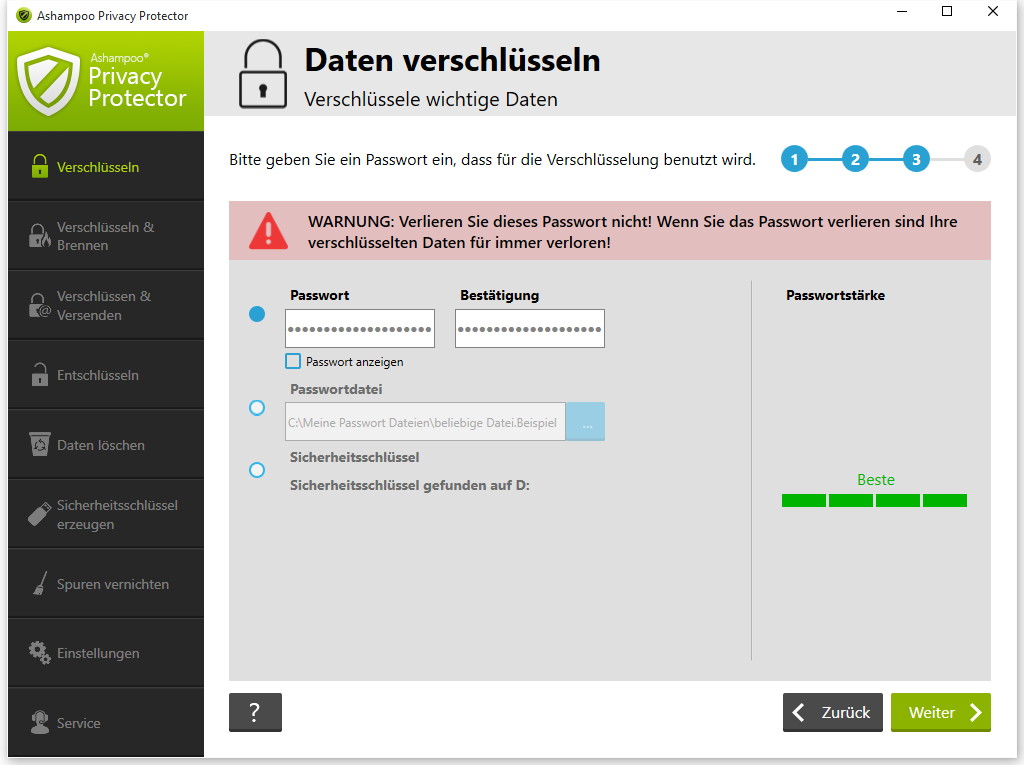Click the Zurück button
1024x765 pixels.
(x=833, y=712)
